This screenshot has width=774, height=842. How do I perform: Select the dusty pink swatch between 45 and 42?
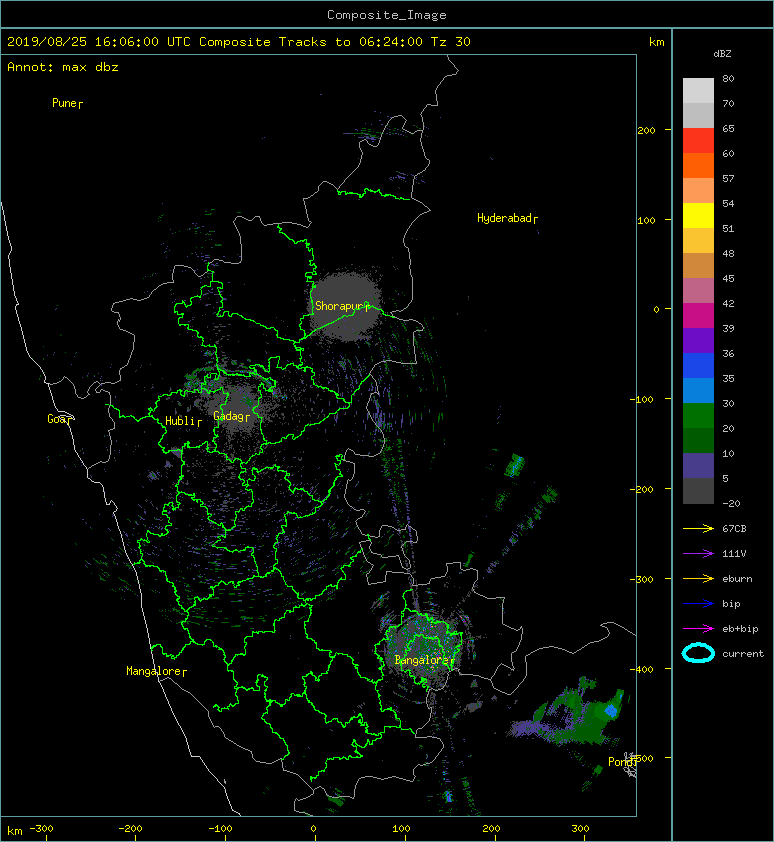(x=698, y=291)
